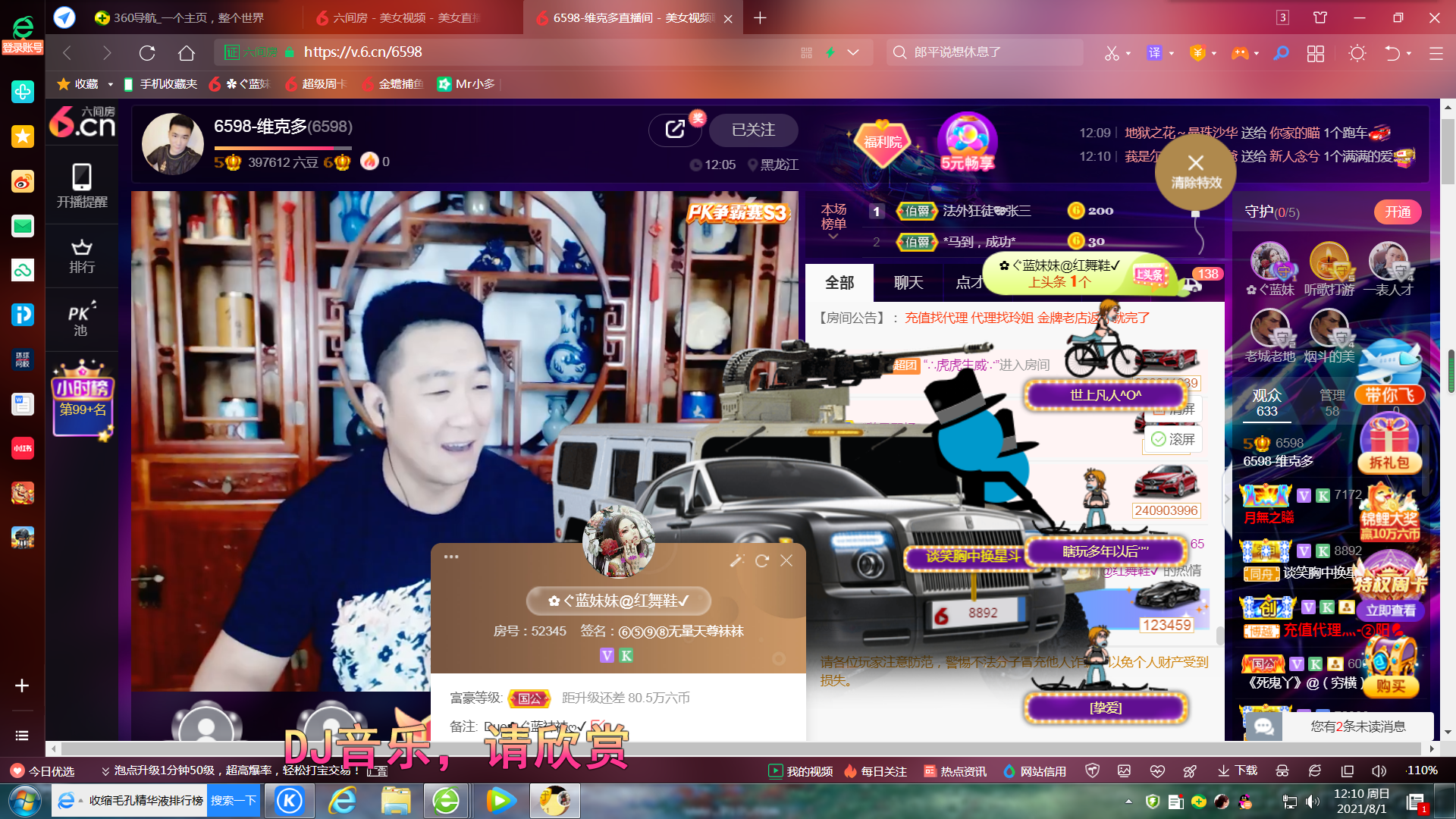Viewport: 1456px width, 819px height.
Task: Click the streamer avatar thumbnail
Action: click(172, 143)
